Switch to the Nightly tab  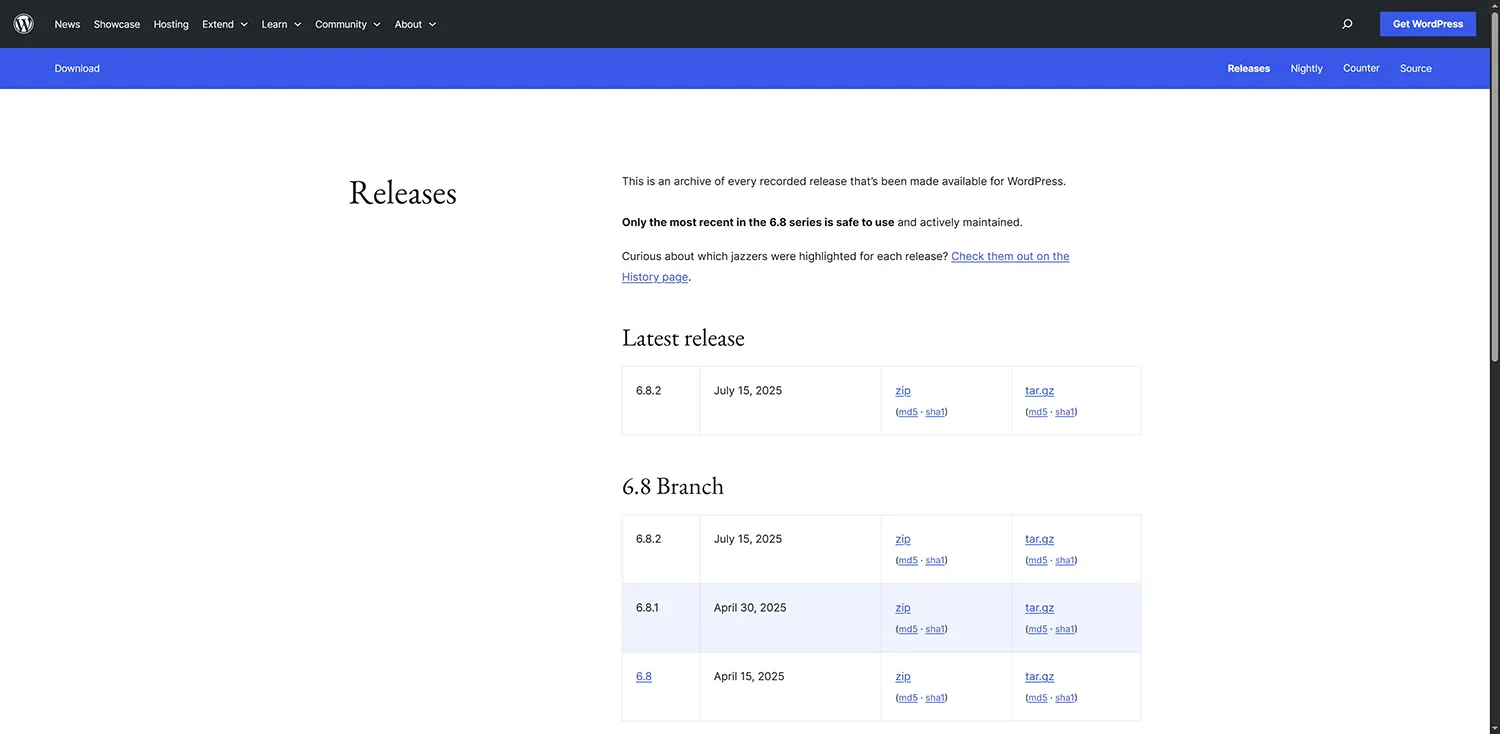1306,68
